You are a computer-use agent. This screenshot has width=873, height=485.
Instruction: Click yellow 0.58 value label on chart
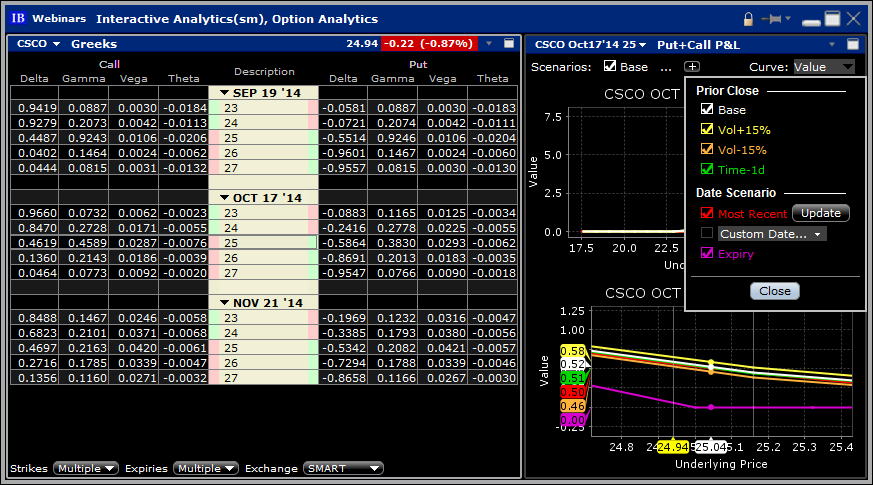pos(572,351)
